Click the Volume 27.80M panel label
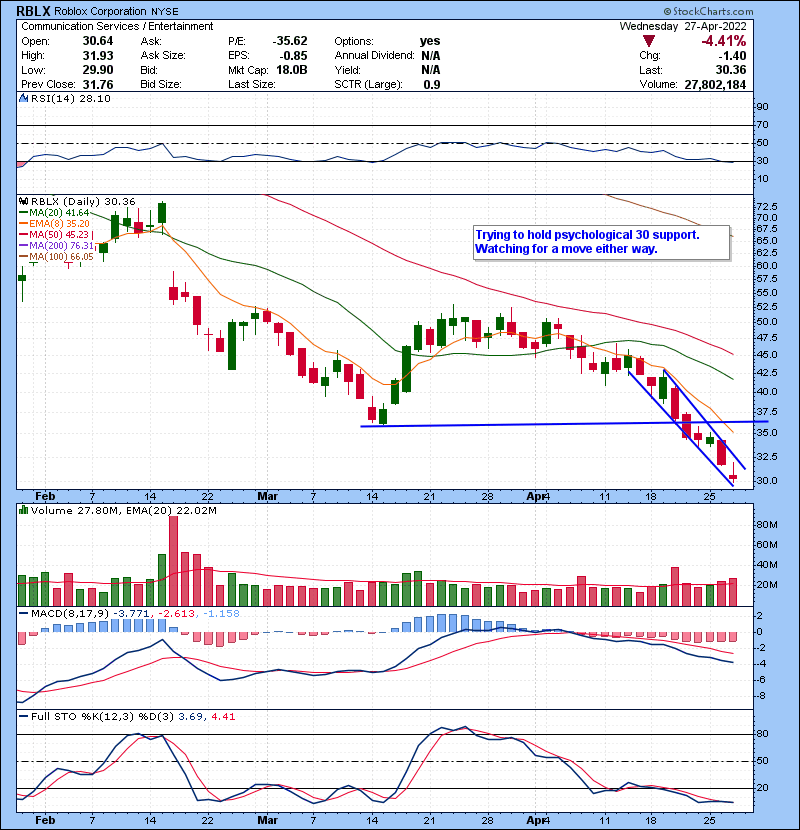 tap(76, 510)
